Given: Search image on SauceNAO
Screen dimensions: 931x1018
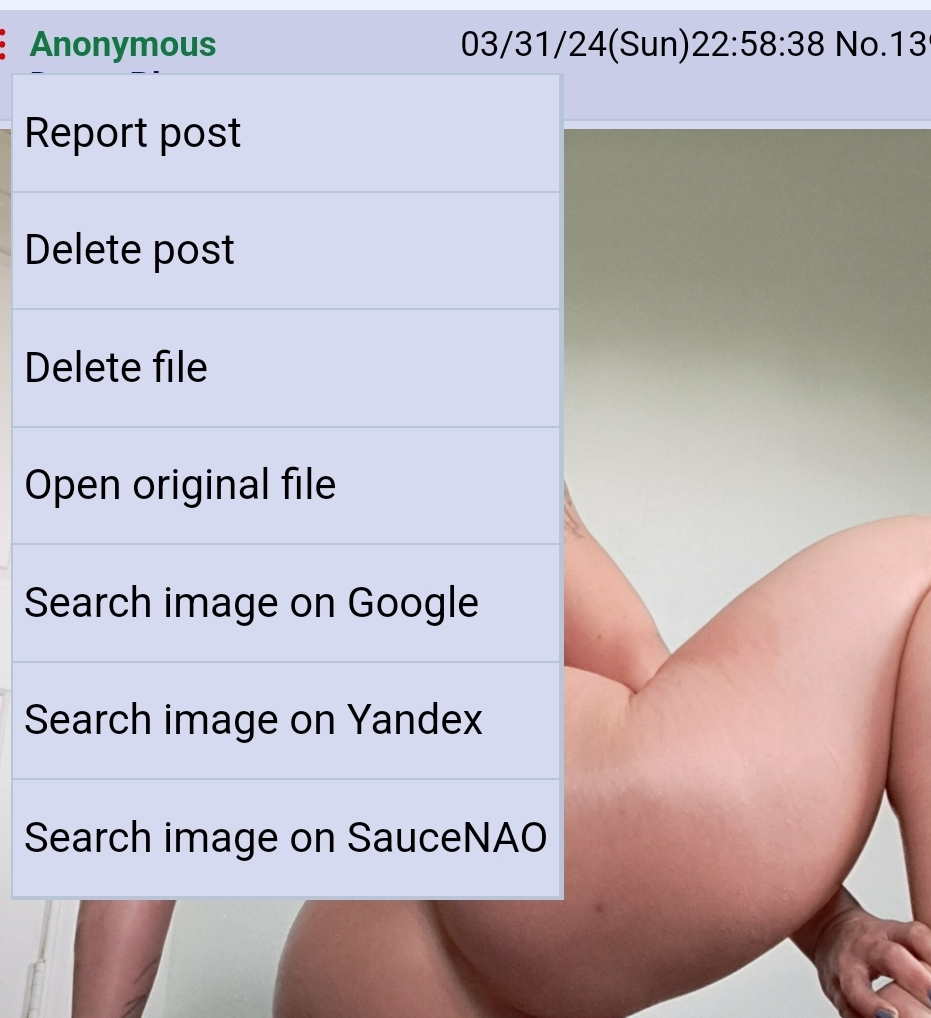Looking at the screenshot, I should [x=286, y=838].
